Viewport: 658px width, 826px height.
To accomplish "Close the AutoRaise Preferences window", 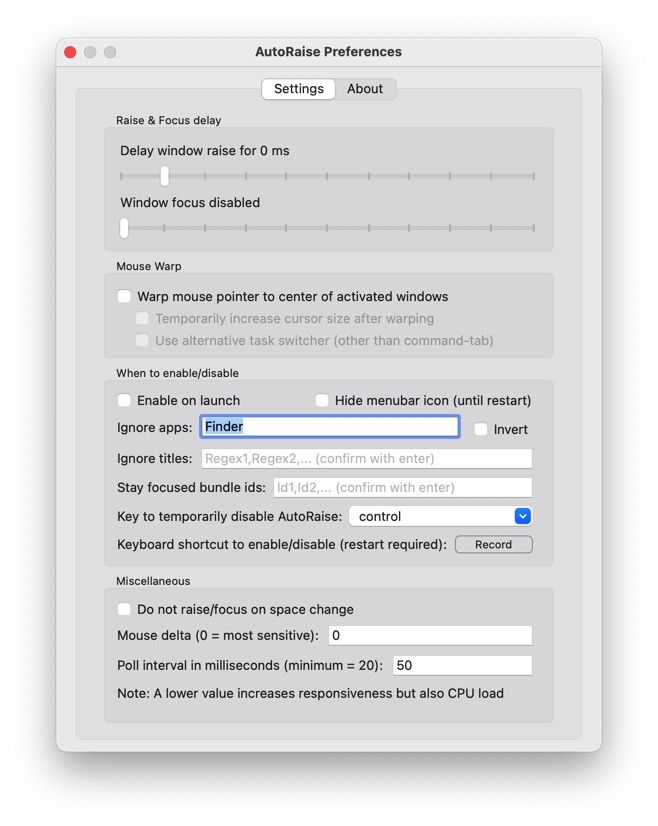I will coord(70,52).
